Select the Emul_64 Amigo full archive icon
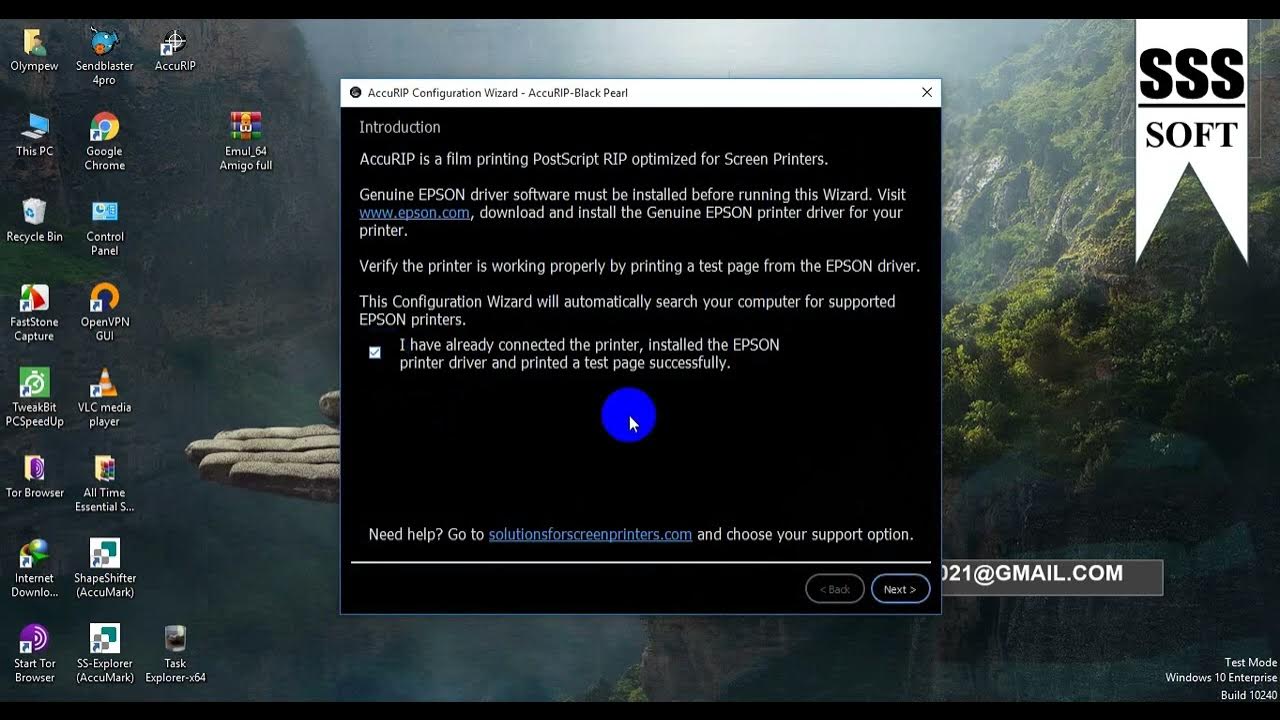Viewport: 1280px width, 720px height. click(245, 142)
